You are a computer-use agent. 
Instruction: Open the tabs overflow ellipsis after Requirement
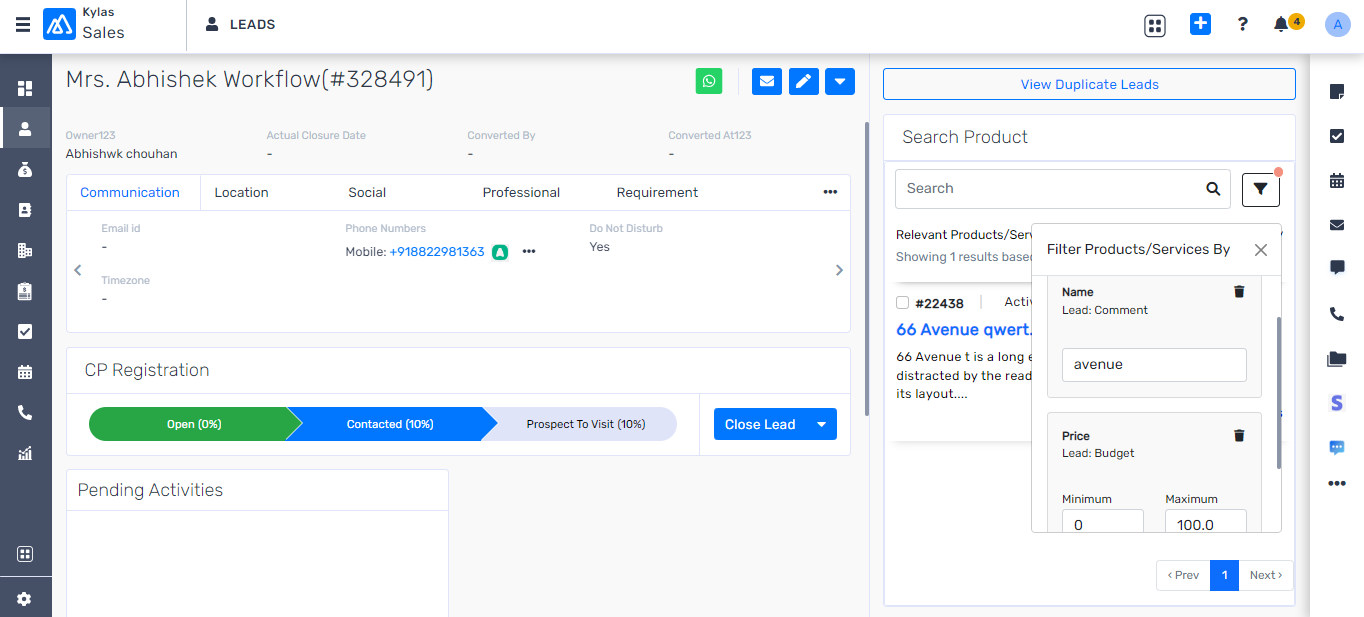coord(830,192)
